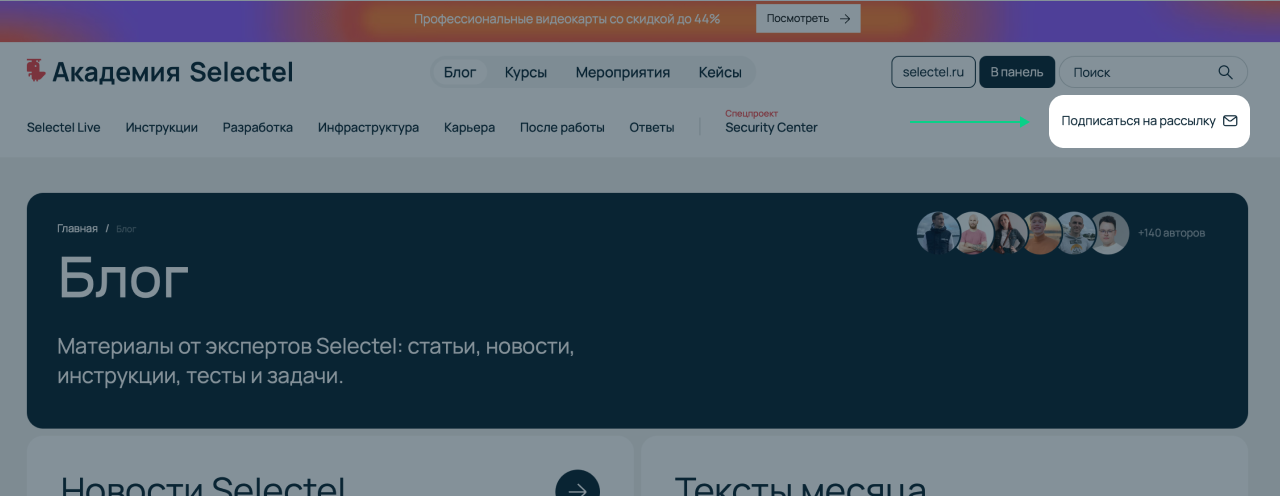Open Разработка category

pyautogui.click(x=258, y=127)
